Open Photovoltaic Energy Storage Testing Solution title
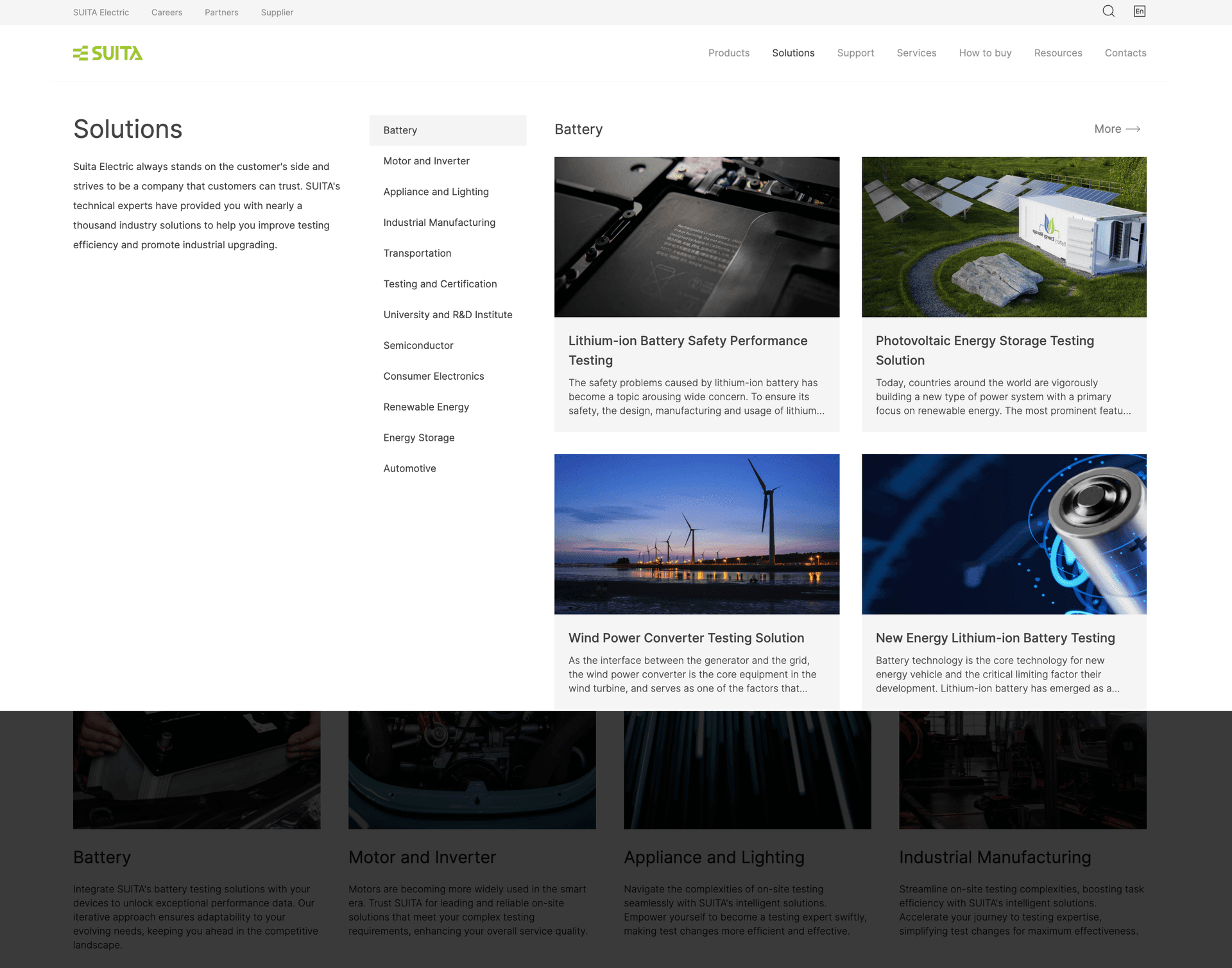This screenshot has width=1232, height=968. [x=985, y=350]
